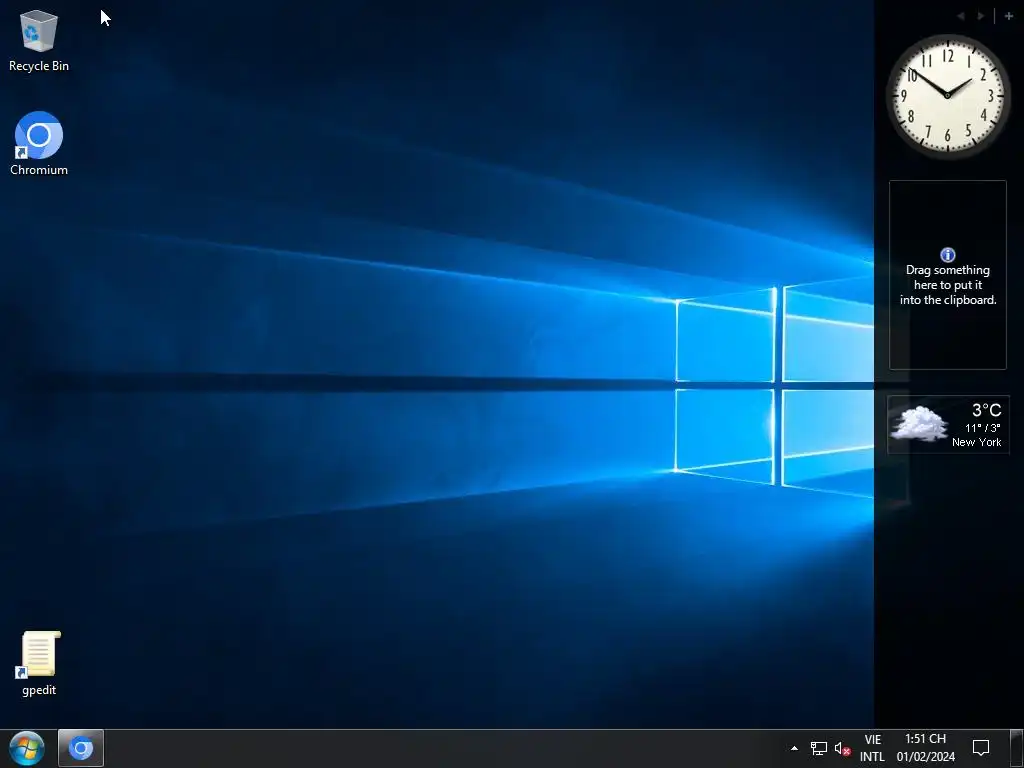The width and height of the screenshot is (1024, 768).
Task: Select the Chromium desktop shortcut
Action: coord(39,144)
